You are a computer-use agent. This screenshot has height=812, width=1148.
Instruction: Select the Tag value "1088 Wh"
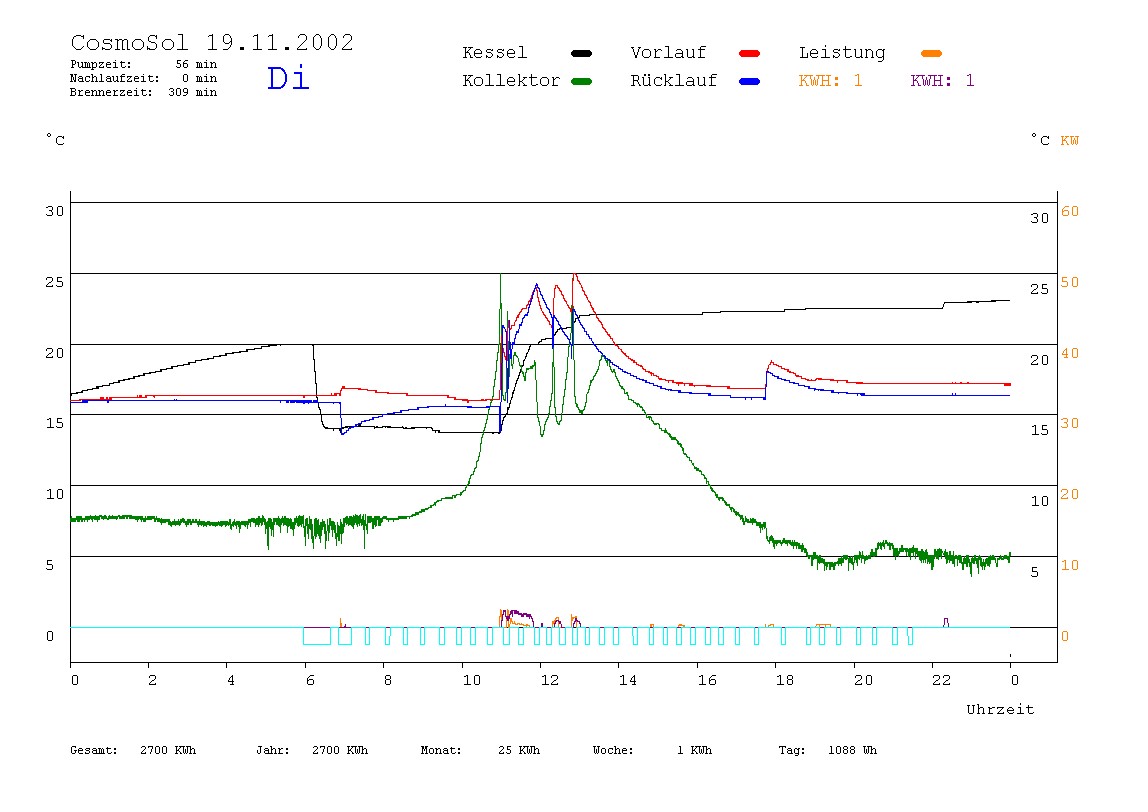click(853, 750)
